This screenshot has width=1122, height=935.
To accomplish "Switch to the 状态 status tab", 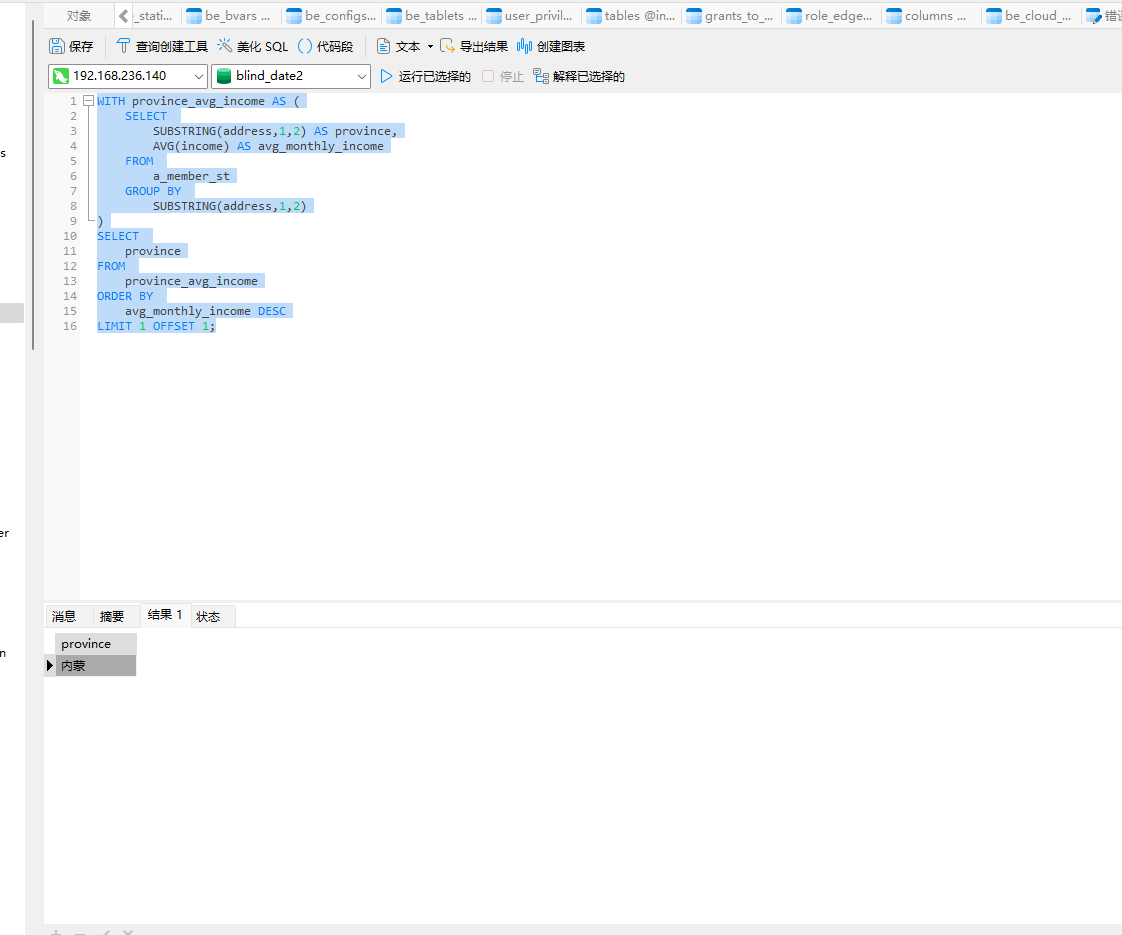I will point(208,616).
